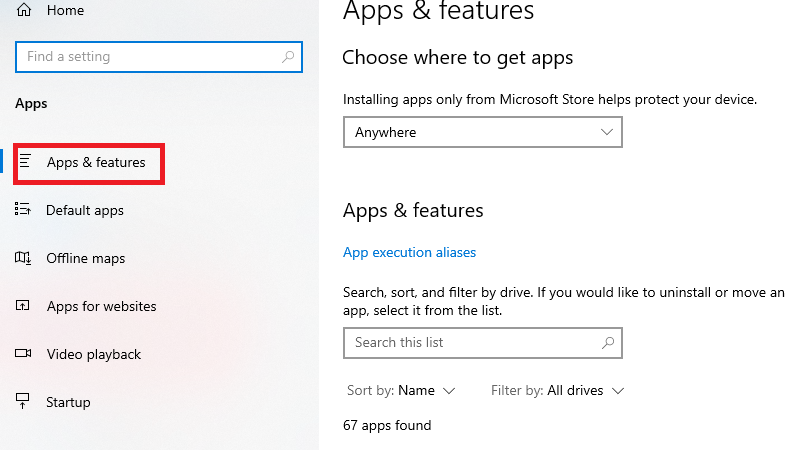This screenshot has height=450, width=800.
Task: Click the Video playback camera icon
Action: point(24,354)
